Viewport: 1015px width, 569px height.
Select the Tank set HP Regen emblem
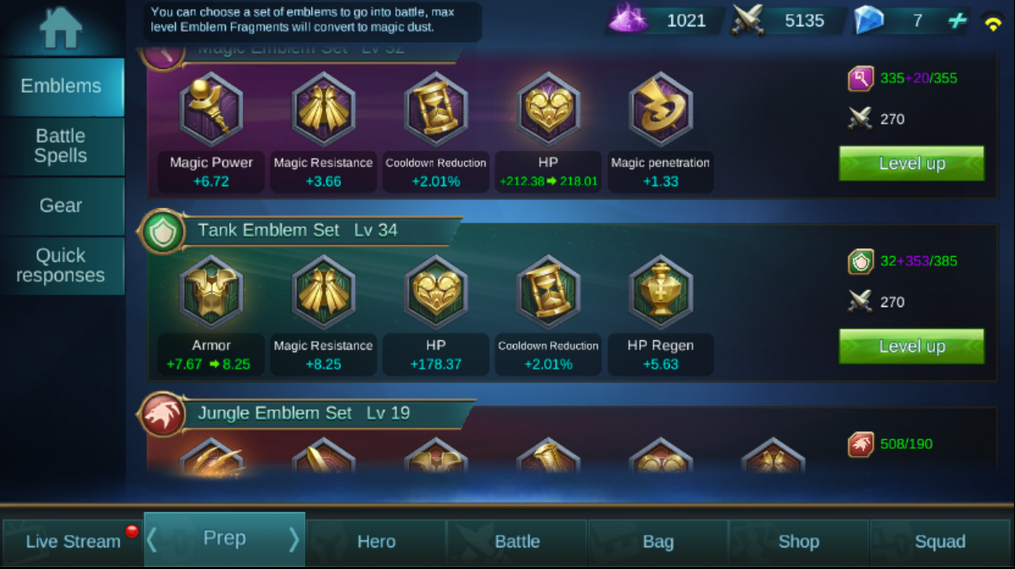[660, 292]
